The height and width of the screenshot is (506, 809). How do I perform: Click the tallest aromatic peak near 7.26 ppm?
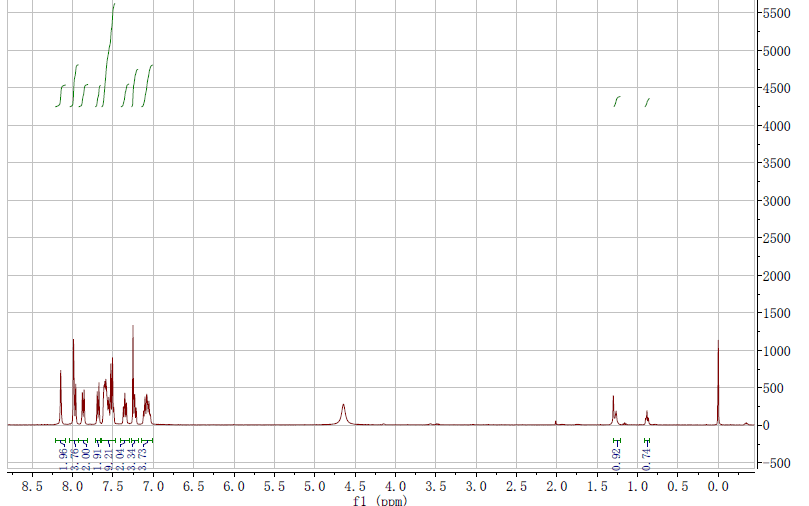pos(133,375)
